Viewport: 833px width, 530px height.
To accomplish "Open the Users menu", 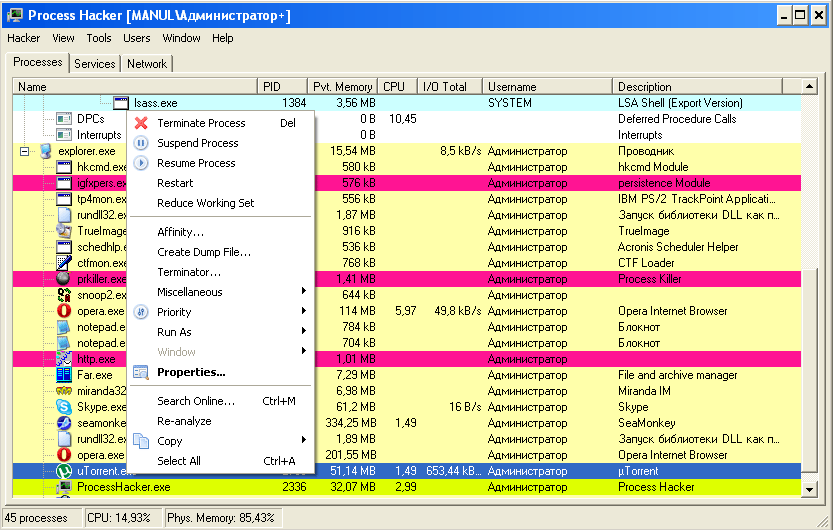I will pos(137,38).
